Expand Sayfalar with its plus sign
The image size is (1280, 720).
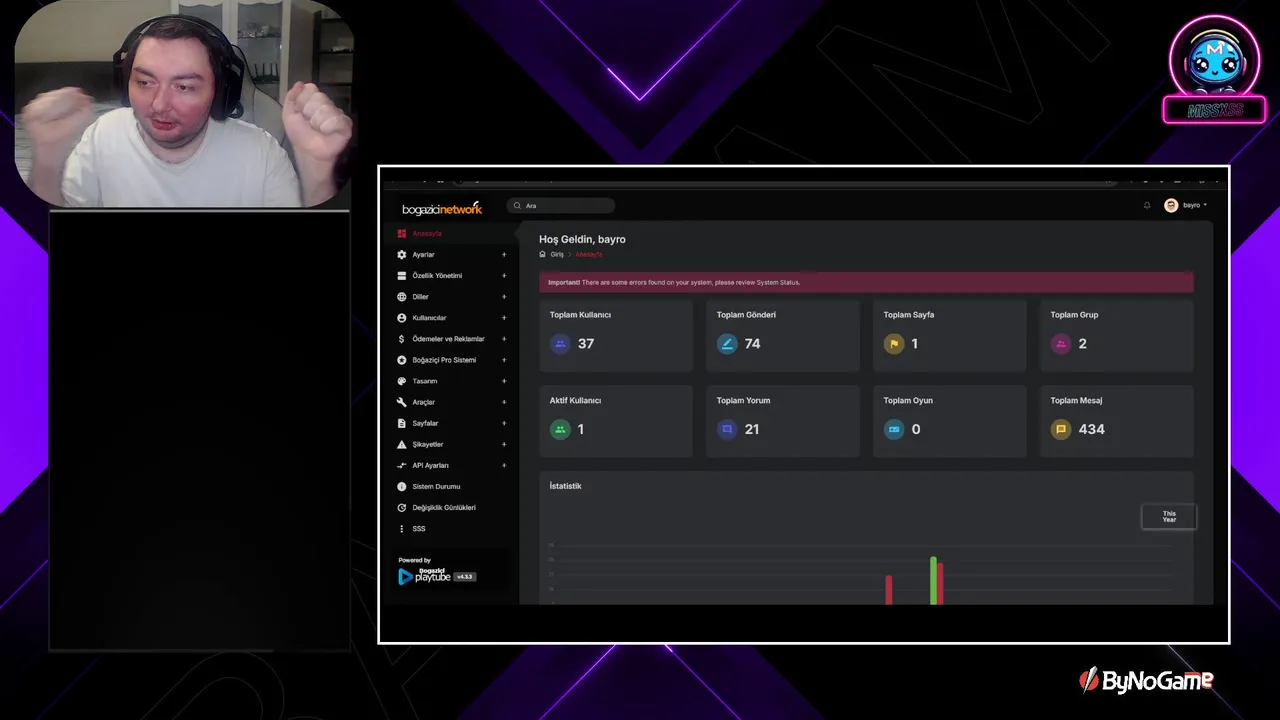point(504,423)
